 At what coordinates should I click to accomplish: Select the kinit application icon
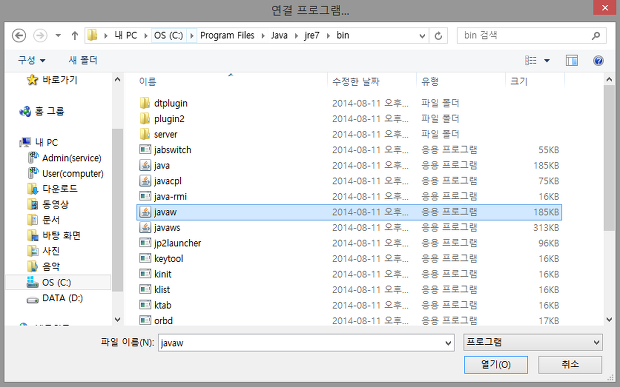145,274
